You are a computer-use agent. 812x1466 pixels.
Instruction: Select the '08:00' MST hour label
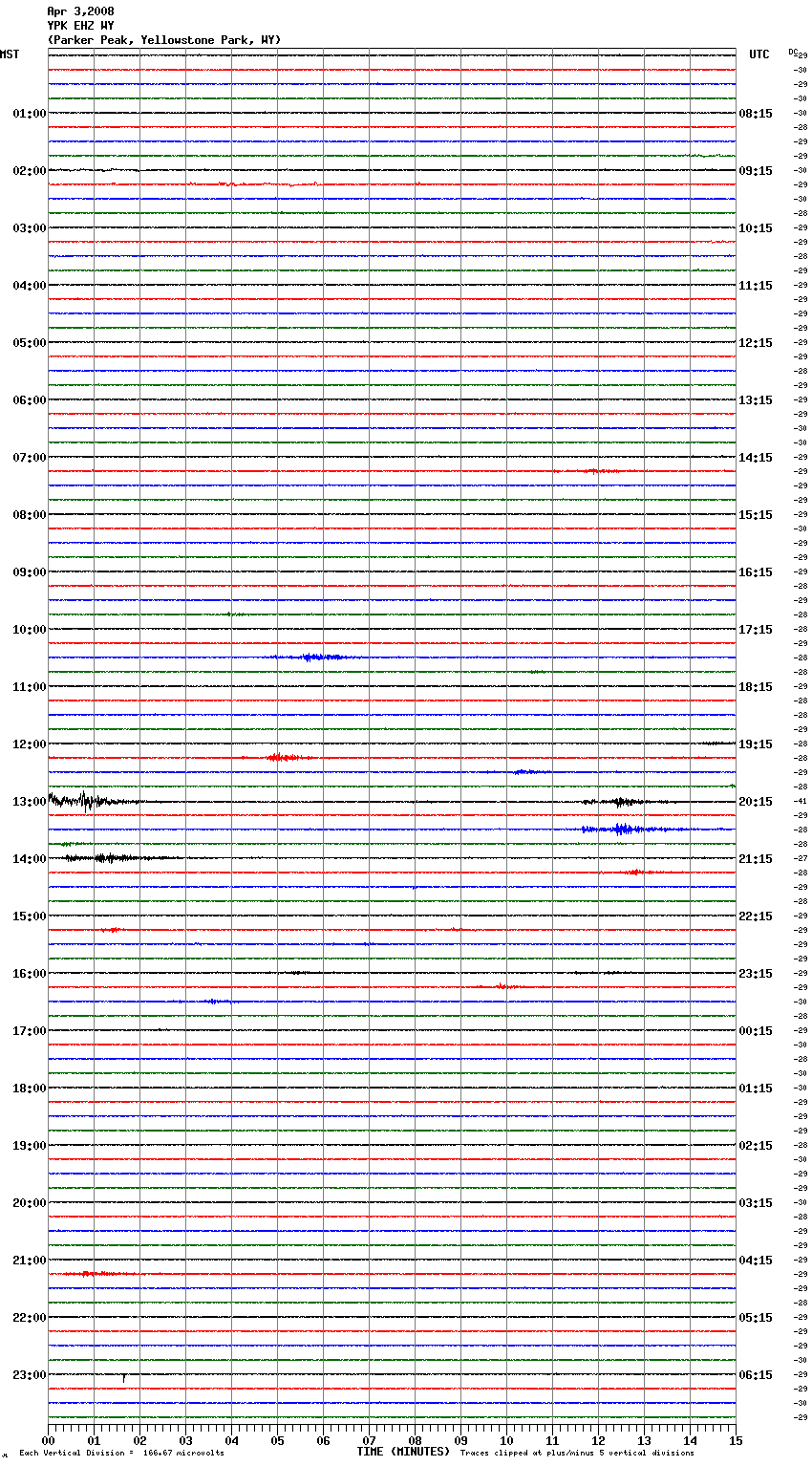click(x=30, y=515)
